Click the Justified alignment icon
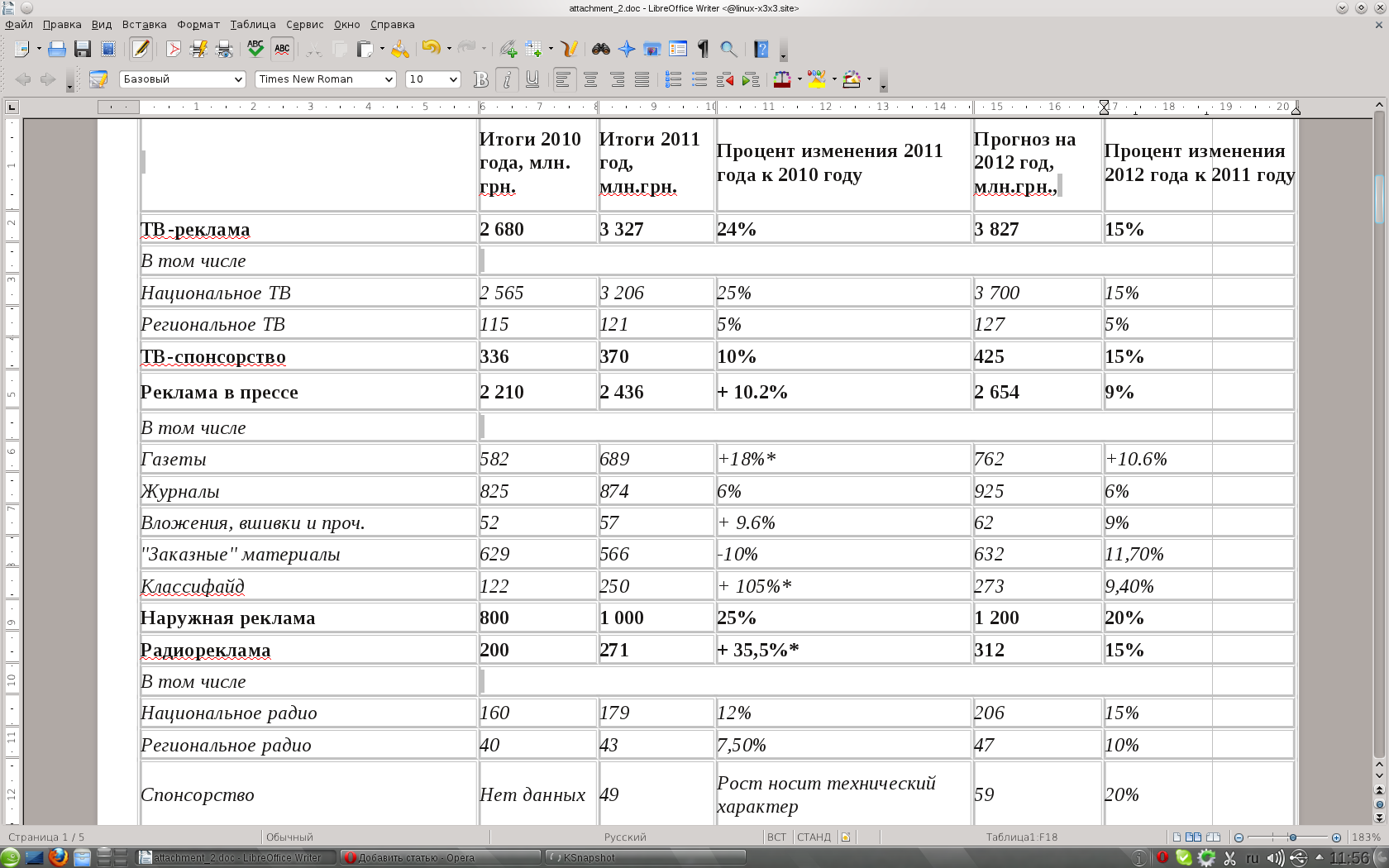The image size is (1389, 868). click(x=642, y=79)
